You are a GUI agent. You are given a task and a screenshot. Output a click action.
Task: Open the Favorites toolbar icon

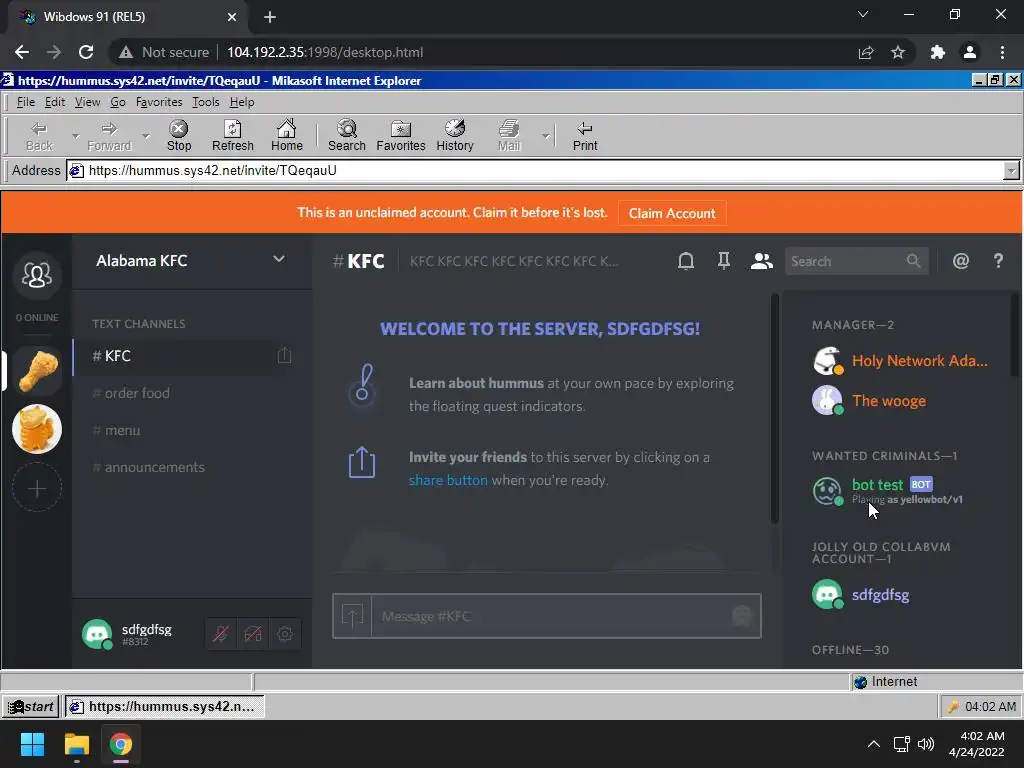(x=400, y=136)
